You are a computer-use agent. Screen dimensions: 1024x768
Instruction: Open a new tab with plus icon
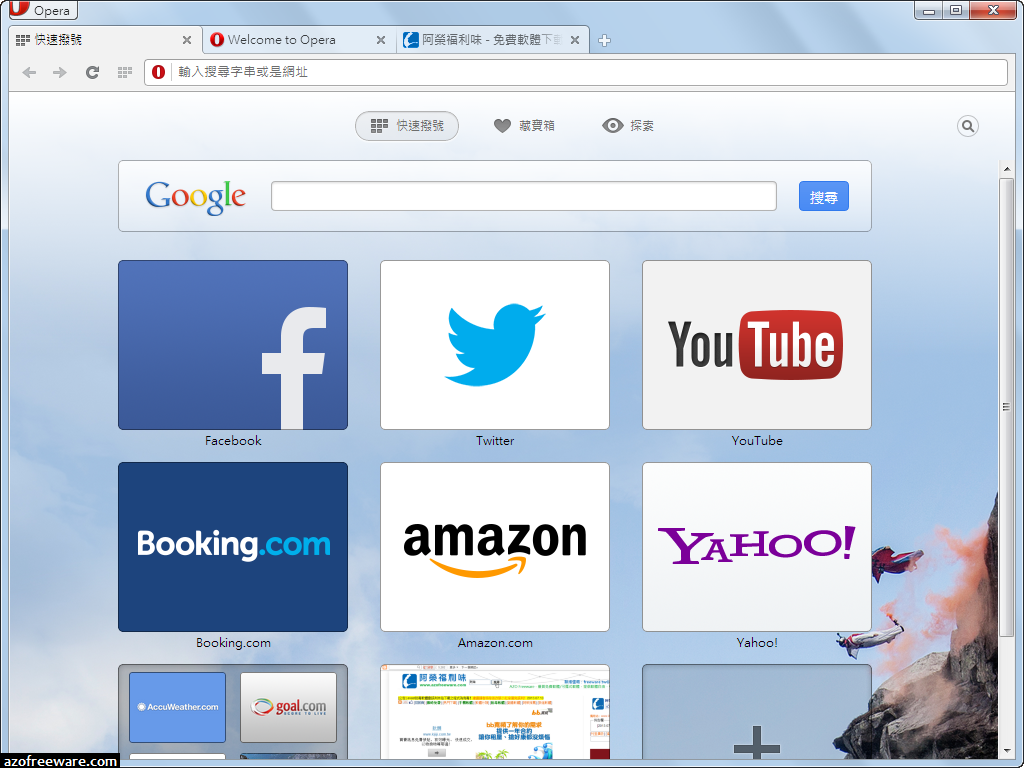pos(604,40)
